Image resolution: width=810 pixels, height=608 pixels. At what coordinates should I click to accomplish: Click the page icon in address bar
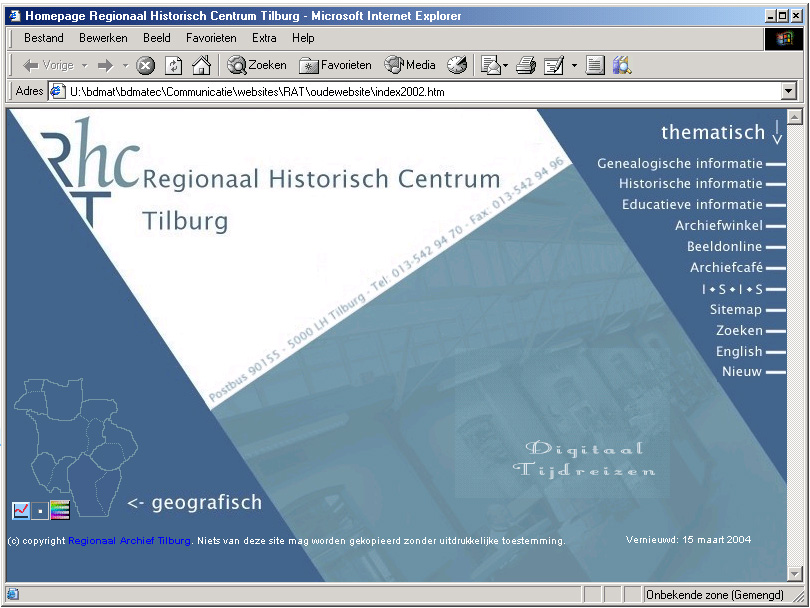(x=57, y=91)
